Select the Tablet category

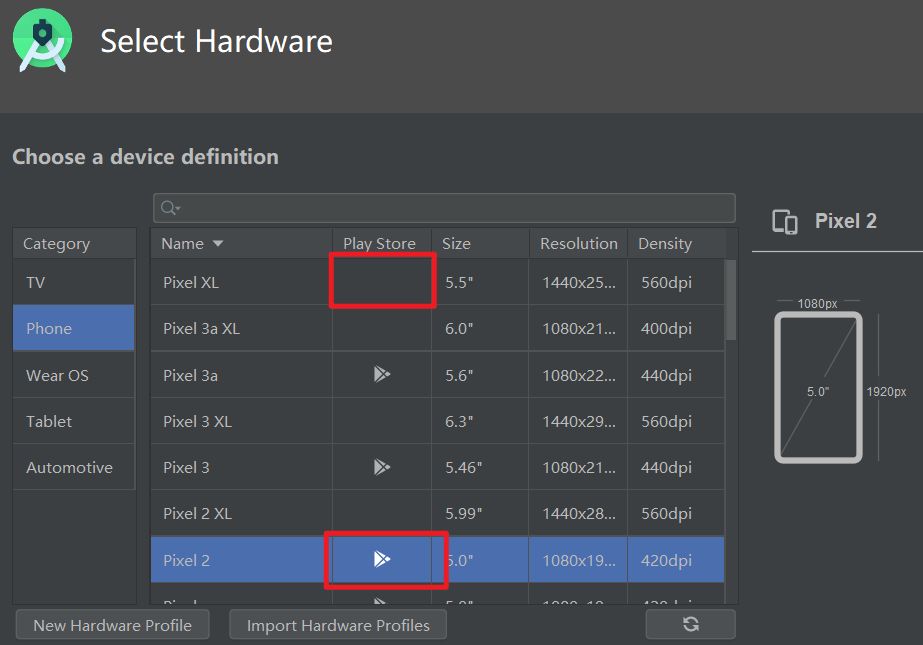pyautogui.click(x=74, y=421)
